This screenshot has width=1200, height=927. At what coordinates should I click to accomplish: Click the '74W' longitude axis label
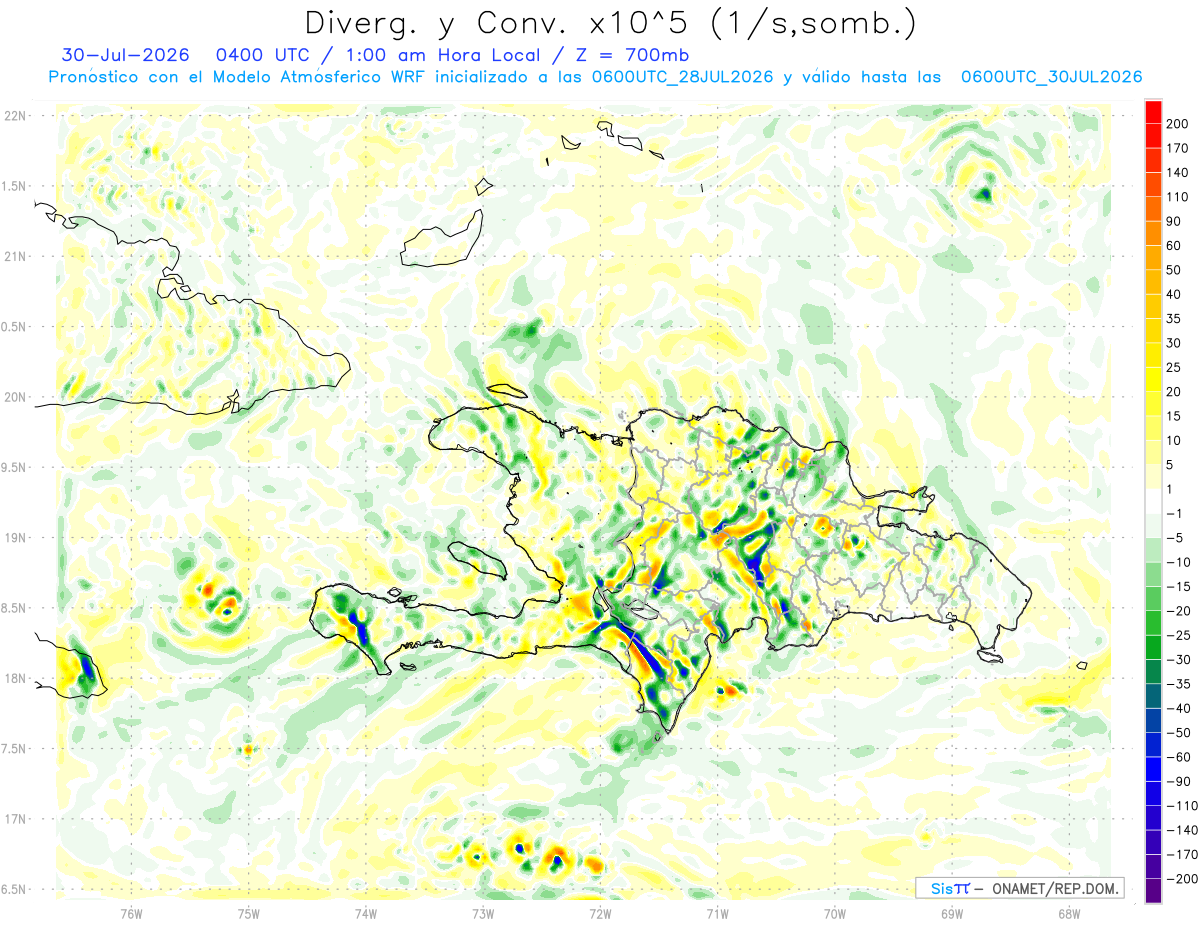[366, 914]
